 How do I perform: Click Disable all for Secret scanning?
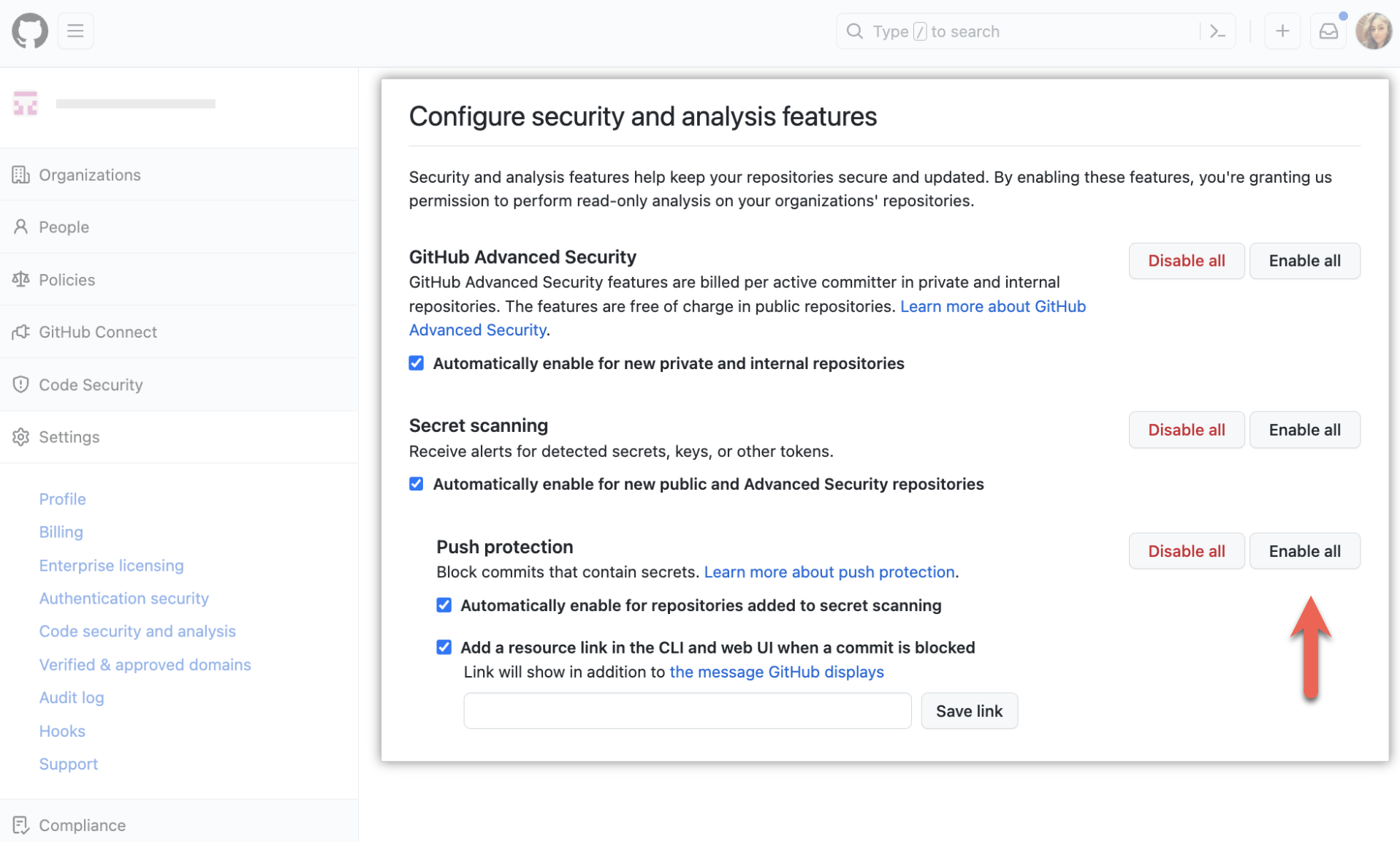(1186, 430)
